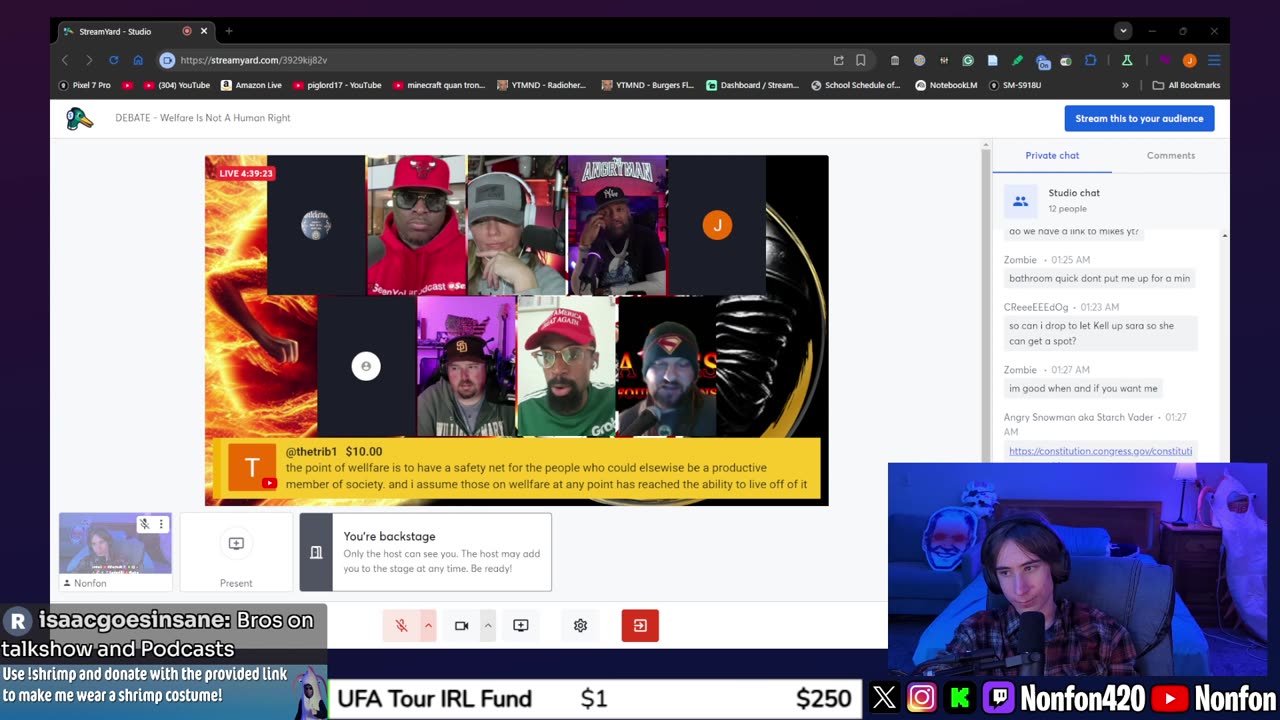This screenshot has width=1280, height=720.
Task: Toggle the muted microphone button
Action: [x=401, y=626]
